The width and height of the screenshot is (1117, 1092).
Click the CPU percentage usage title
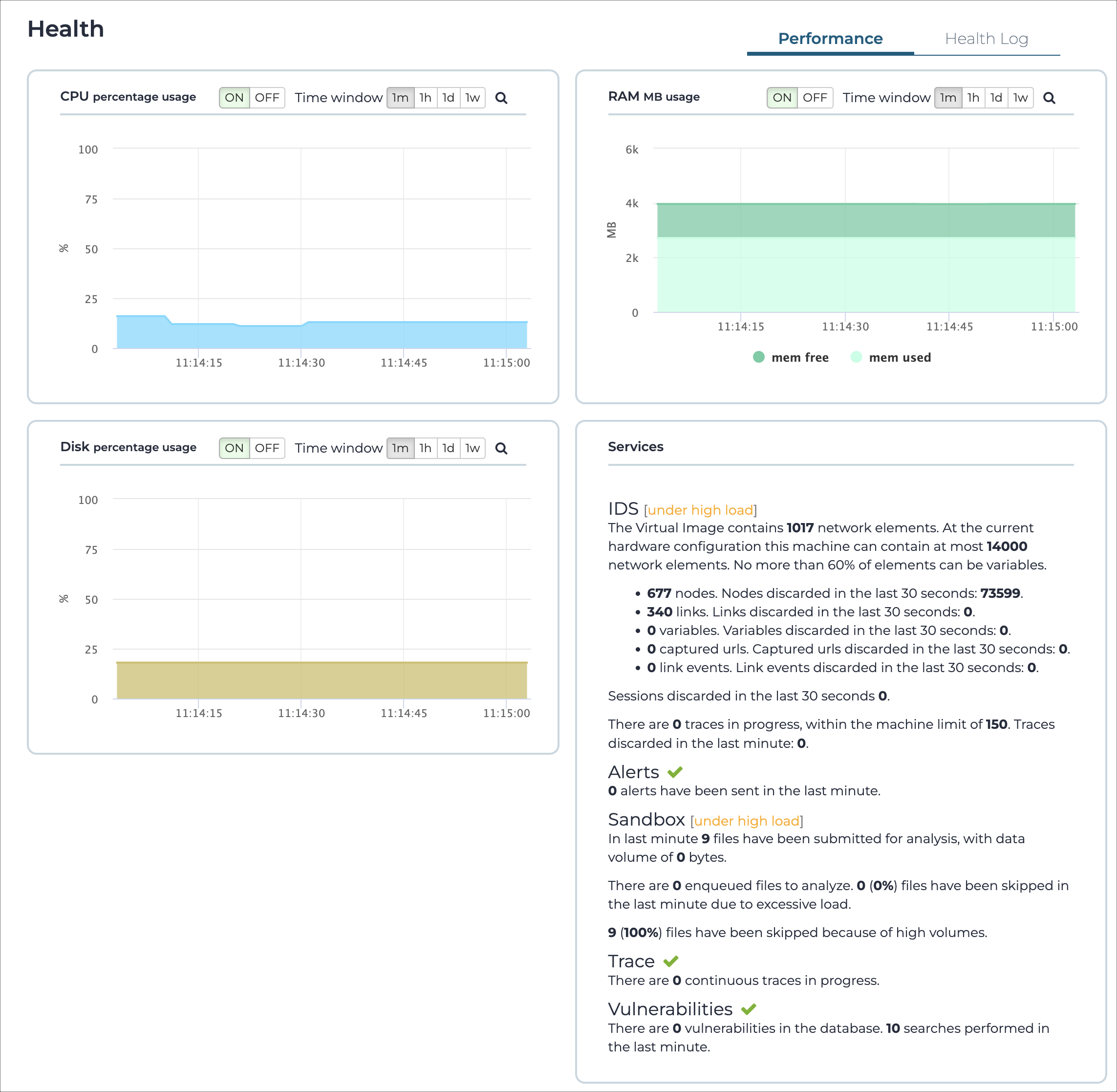pyautogui.click(x=128, y=97)
